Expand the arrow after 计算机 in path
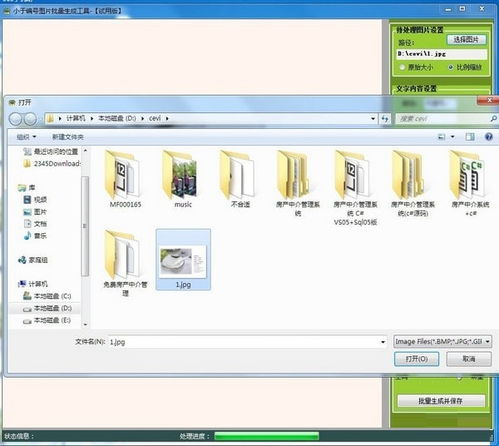499x446 pixels. 92,118
